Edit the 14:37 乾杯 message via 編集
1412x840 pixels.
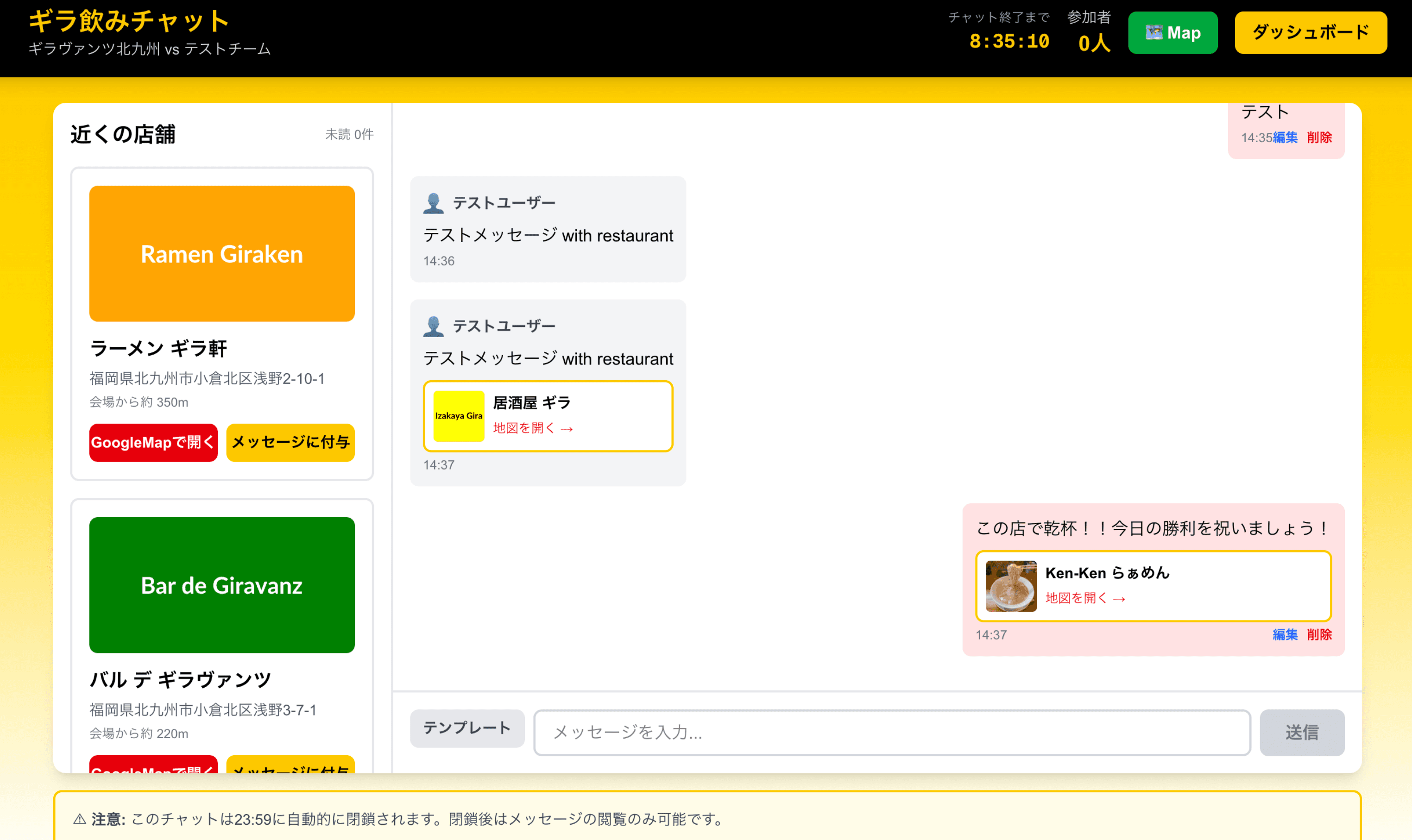point(1285,634)
